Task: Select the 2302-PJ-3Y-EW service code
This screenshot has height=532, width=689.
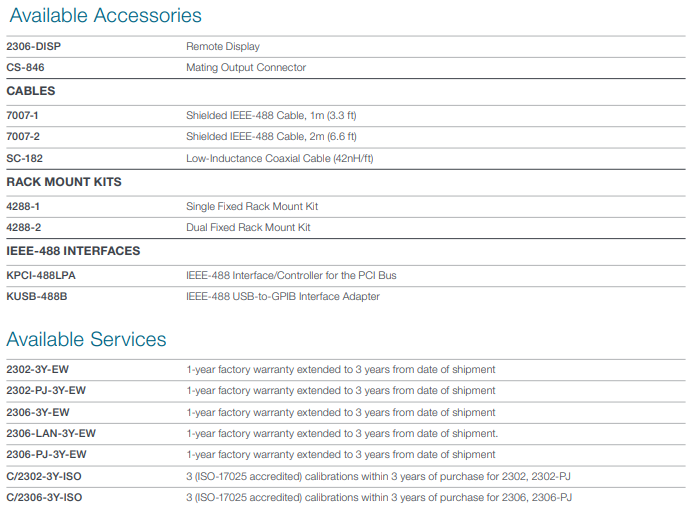Action: [46, 390]
